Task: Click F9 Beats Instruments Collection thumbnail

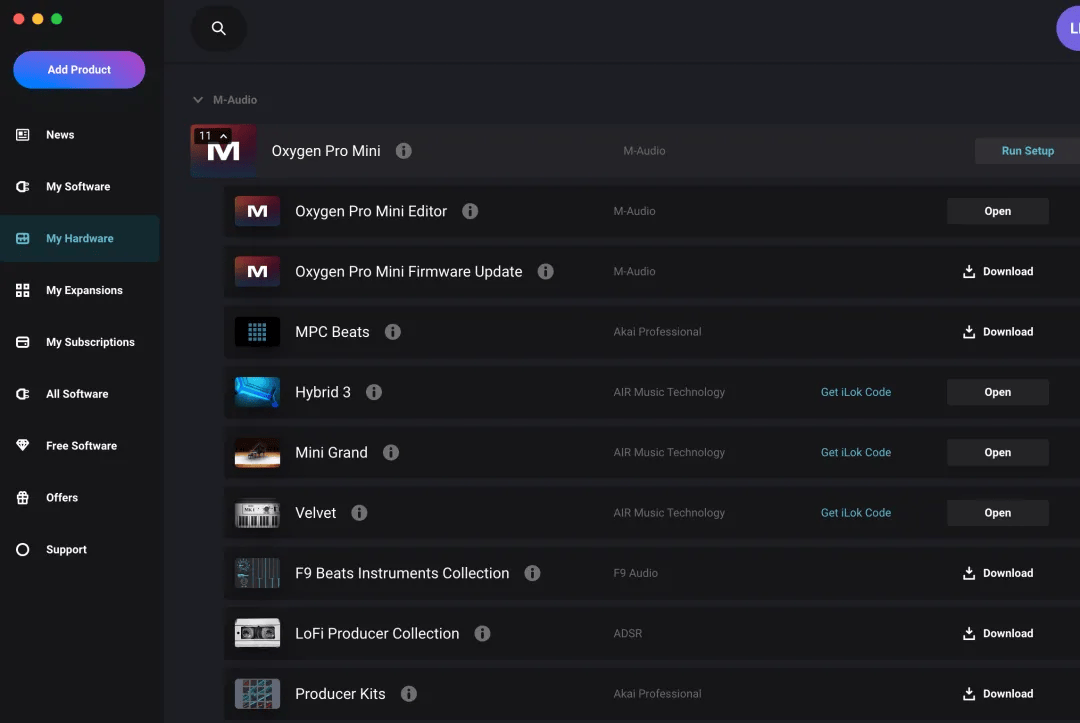Action: (x=257, y=573)
